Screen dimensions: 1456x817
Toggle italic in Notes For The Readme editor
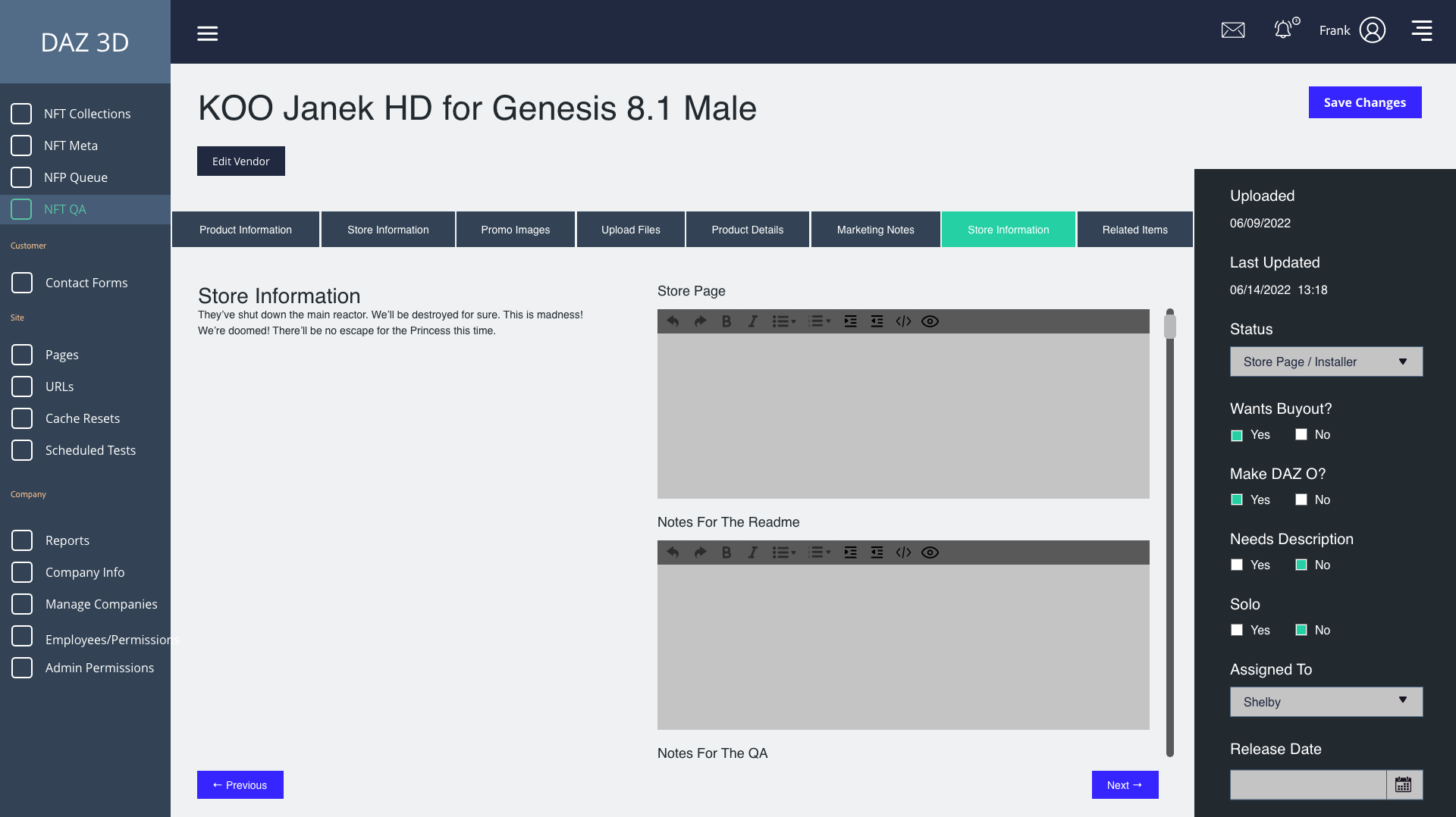click(x=753, y=552)
